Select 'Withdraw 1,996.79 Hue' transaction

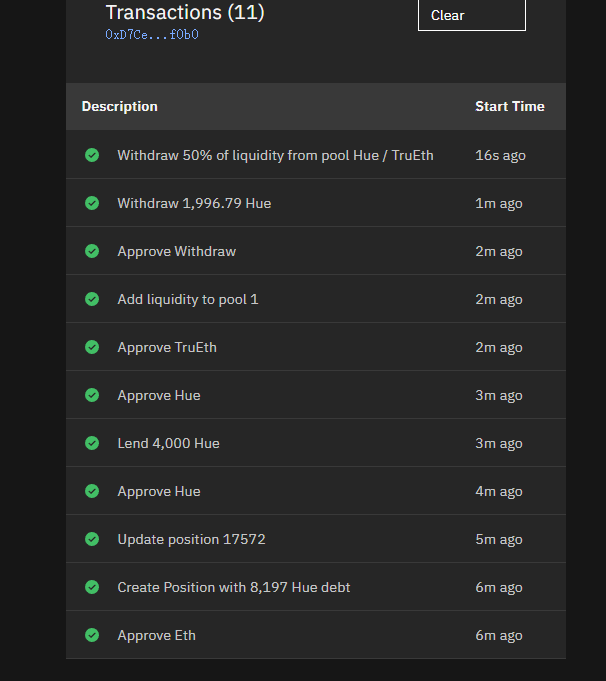pyautogui.click(x=194, y=203)
